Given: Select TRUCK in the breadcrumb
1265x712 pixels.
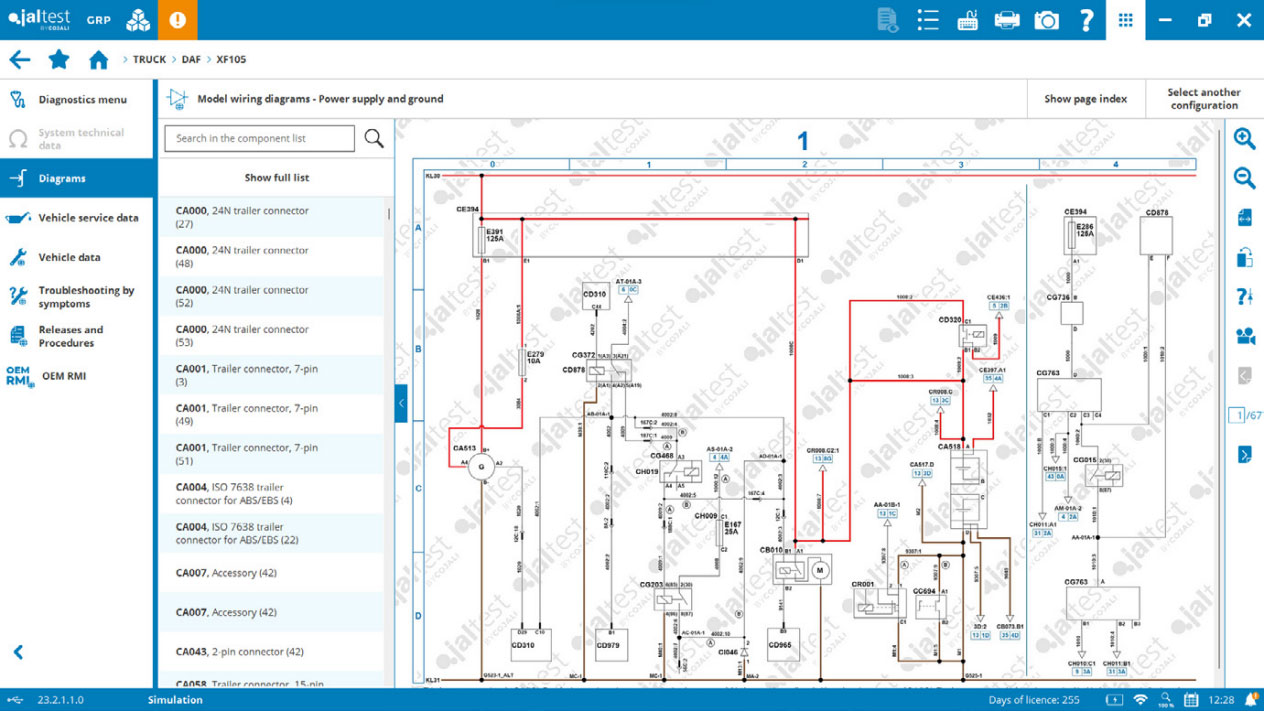Looking at the screenshot, I should point(150,60).
